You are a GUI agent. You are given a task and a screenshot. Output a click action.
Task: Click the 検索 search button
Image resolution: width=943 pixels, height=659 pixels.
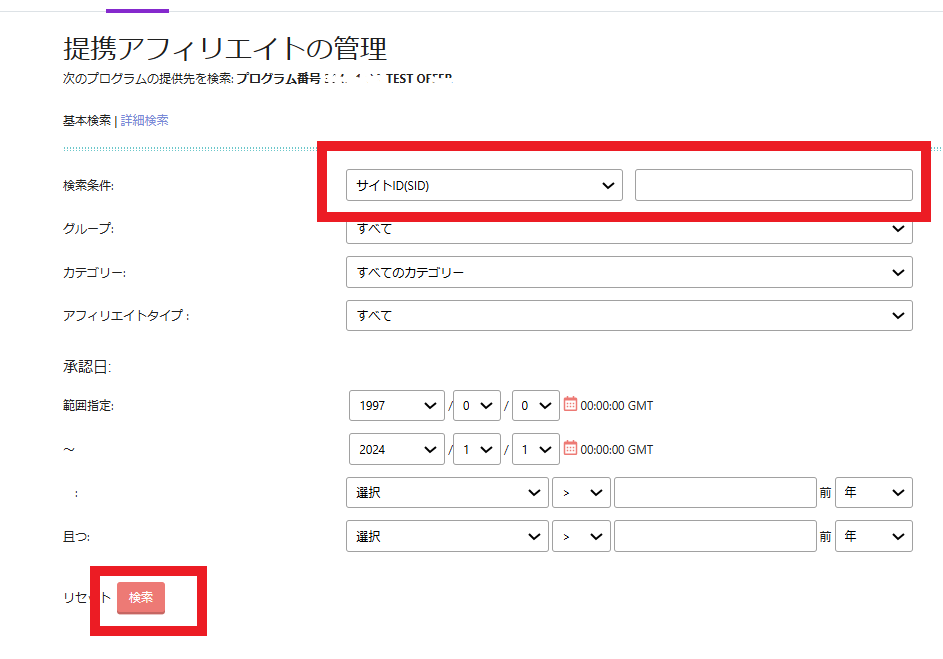coord(141,597)
